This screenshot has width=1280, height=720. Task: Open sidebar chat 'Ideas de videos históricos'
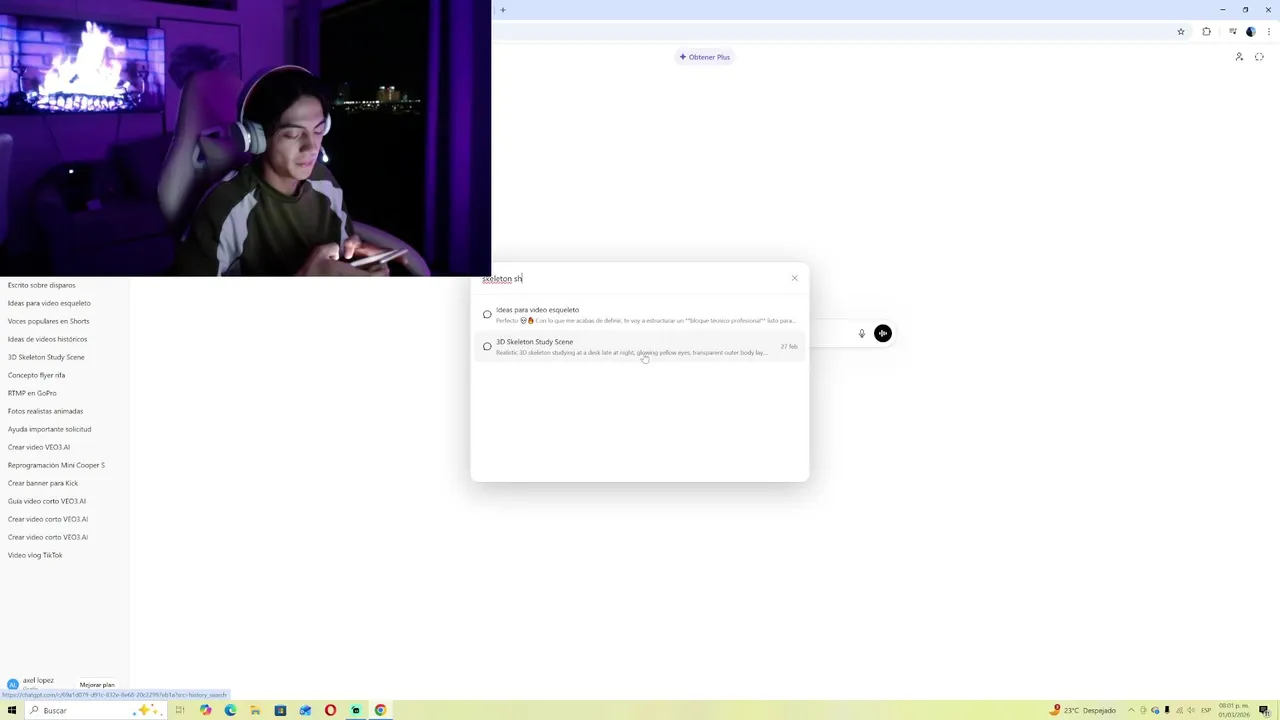pyautogui.click(x=47, y=339)
